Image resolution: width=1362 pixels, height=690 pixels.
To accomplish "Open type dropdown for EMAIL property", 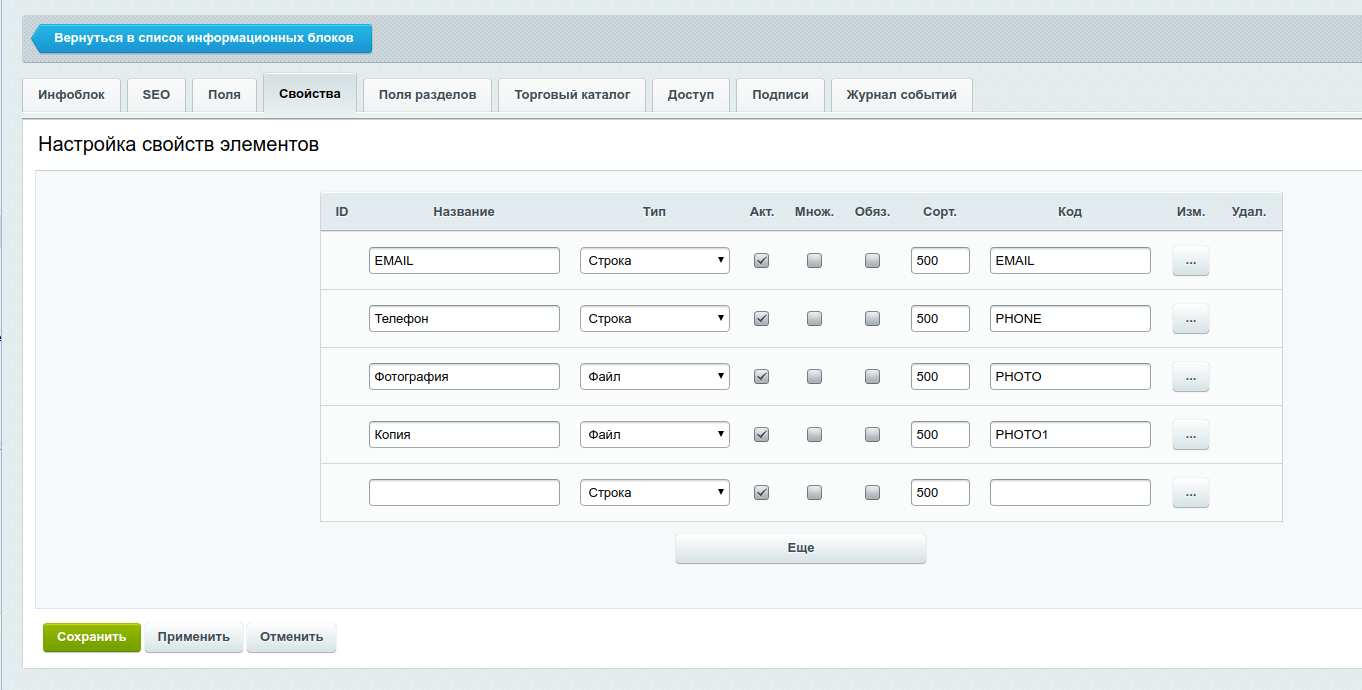I will tap(655, 261).
